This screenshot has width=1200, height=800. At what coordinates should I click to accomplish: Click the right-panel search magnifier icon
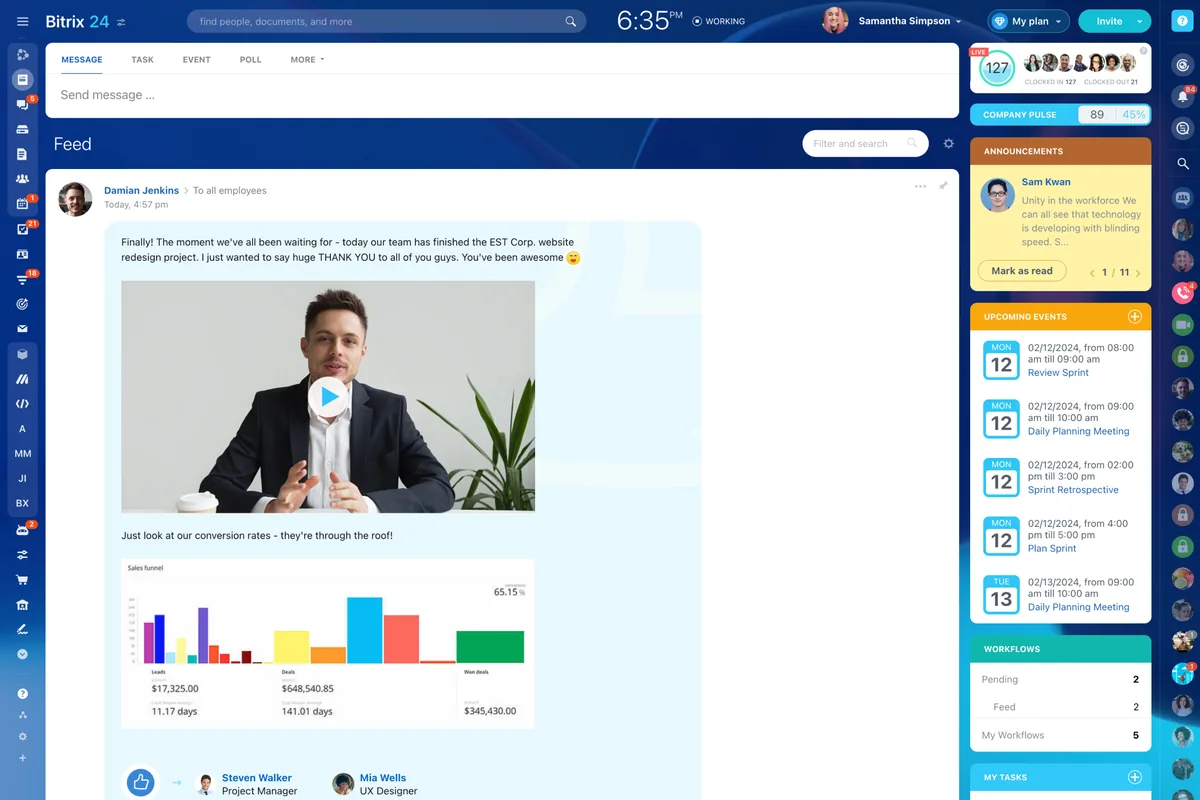coord(1183,163)
